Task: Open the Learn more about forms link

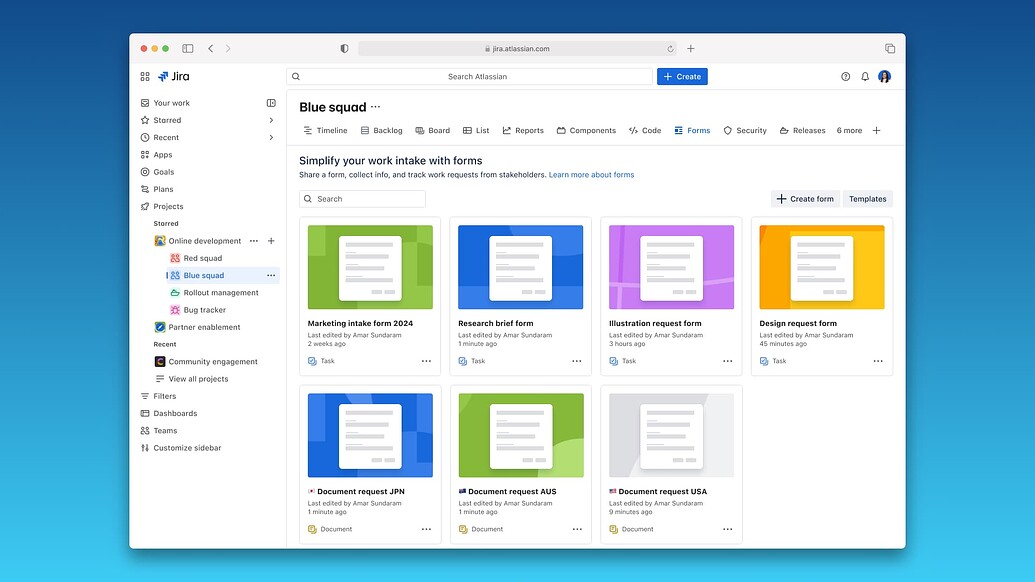Action: click(590, 174)
